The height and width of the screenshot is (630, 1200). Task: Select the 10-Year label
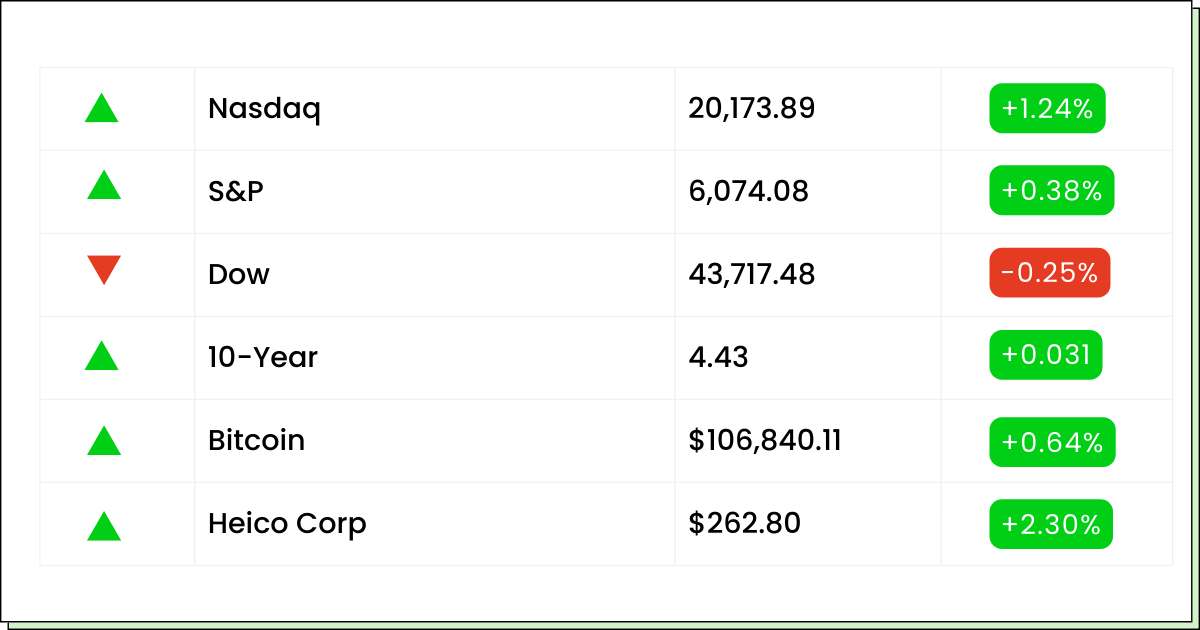[262, 357]
